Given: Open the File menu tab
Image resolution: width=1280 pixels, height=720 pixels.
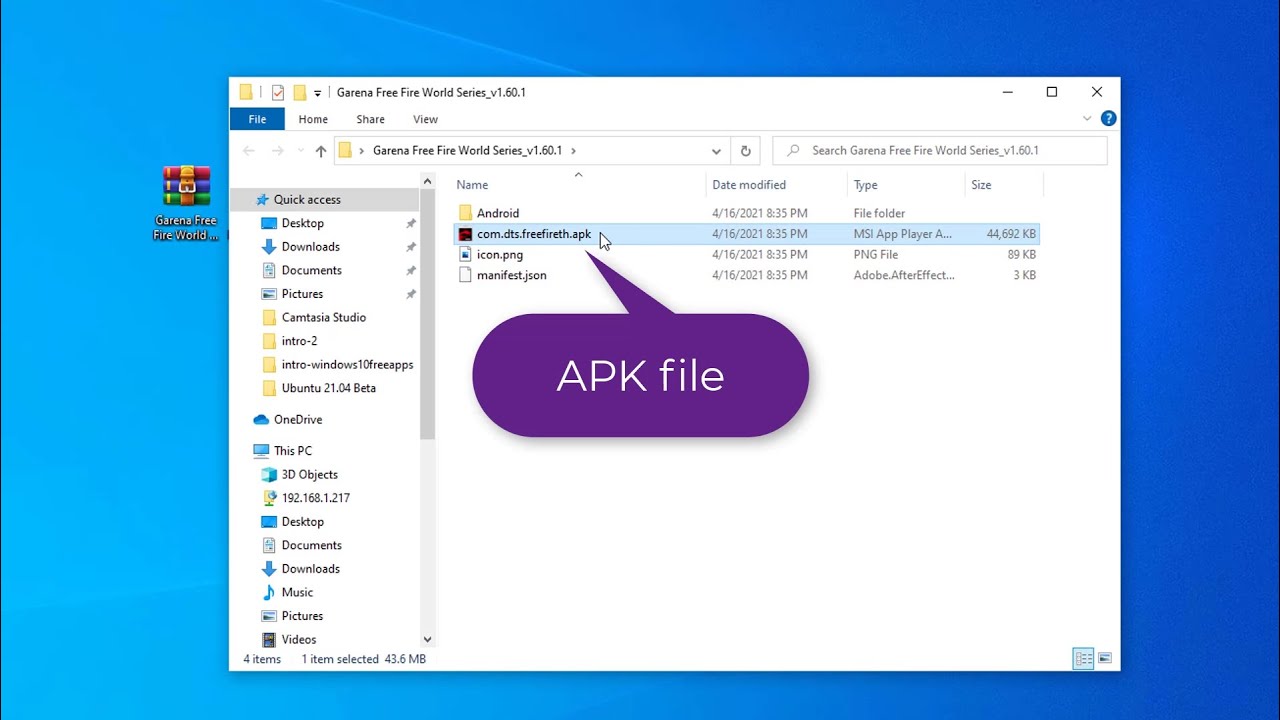Looking at the screenshot, I should point(257,119).
